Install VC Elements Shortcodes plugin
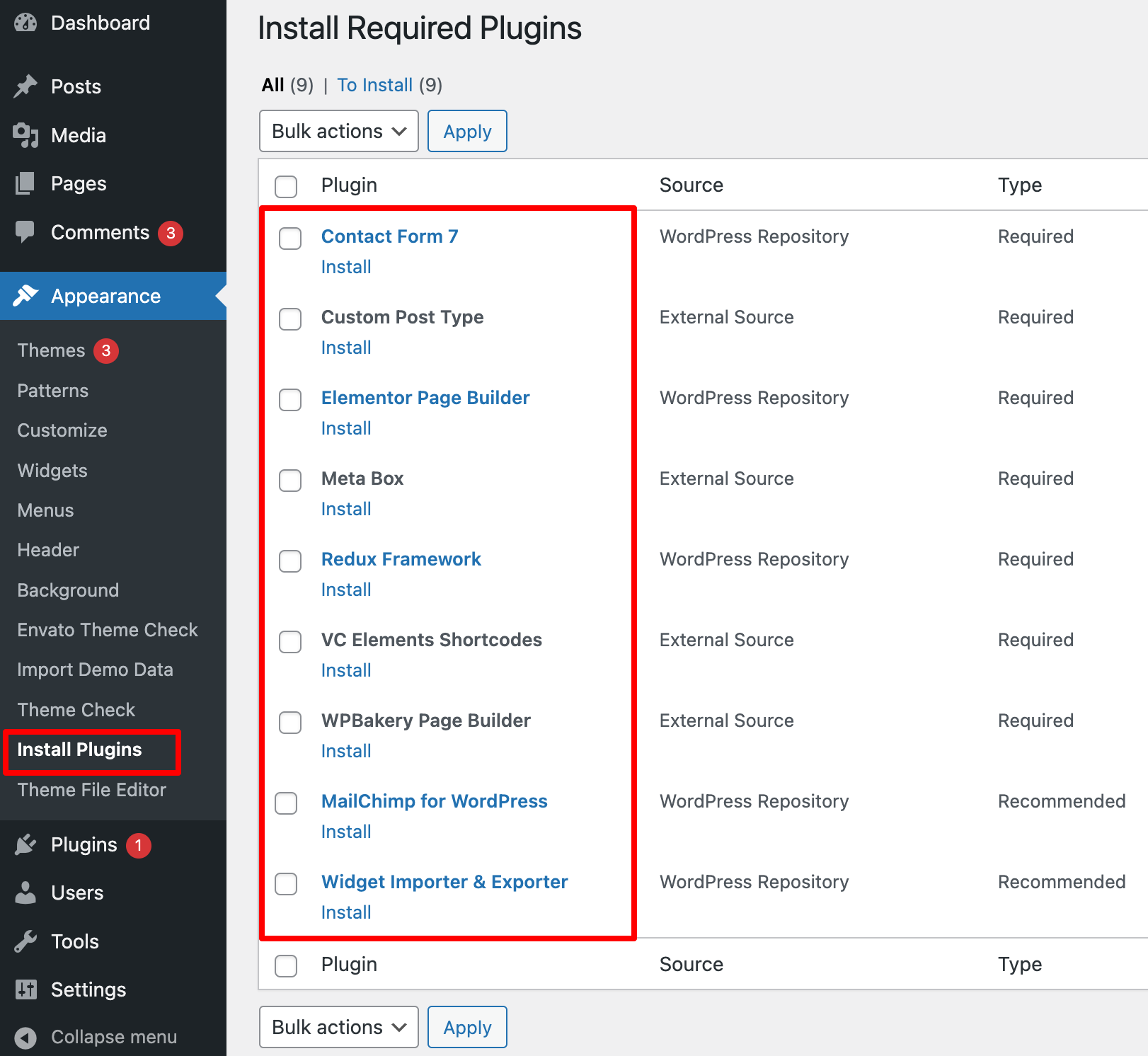The width and height of the screenshot is (1148, 1056). point(346,670)
